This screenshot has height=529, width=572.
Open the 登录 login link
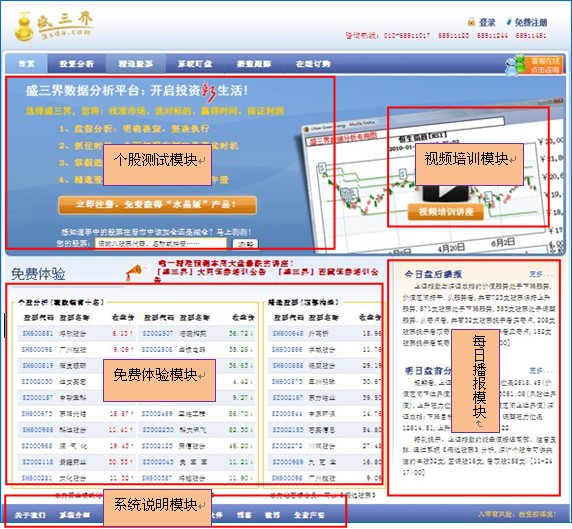[x=487, y=22]
